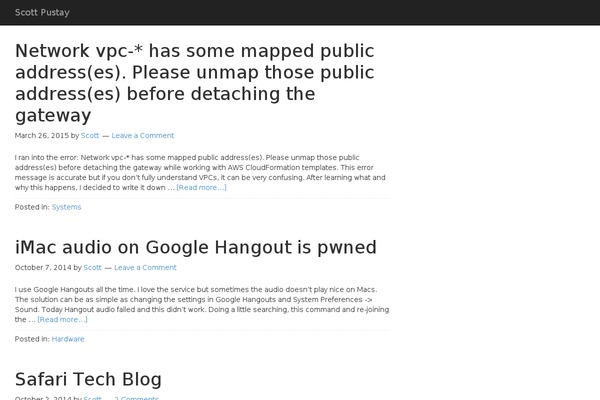600x400 pixels.
Task: Read more of the Network vpc-* post
Action: tap(201, 188)
